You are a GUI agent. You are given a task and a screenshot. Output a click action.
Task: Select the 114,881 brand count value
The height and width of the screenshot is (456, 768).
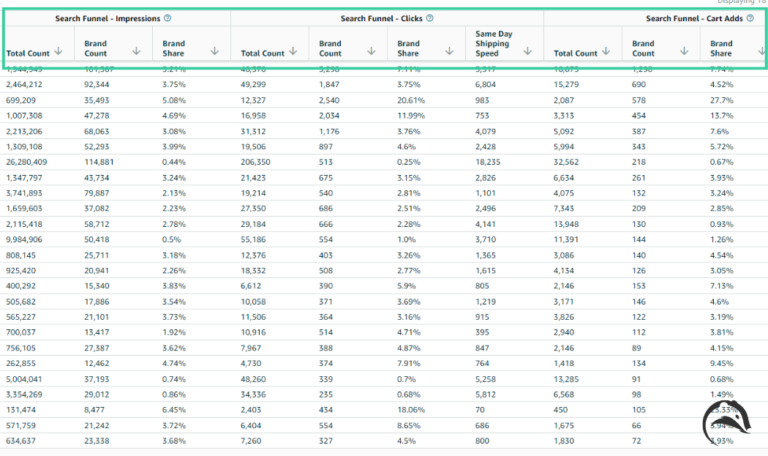point(99,162)
